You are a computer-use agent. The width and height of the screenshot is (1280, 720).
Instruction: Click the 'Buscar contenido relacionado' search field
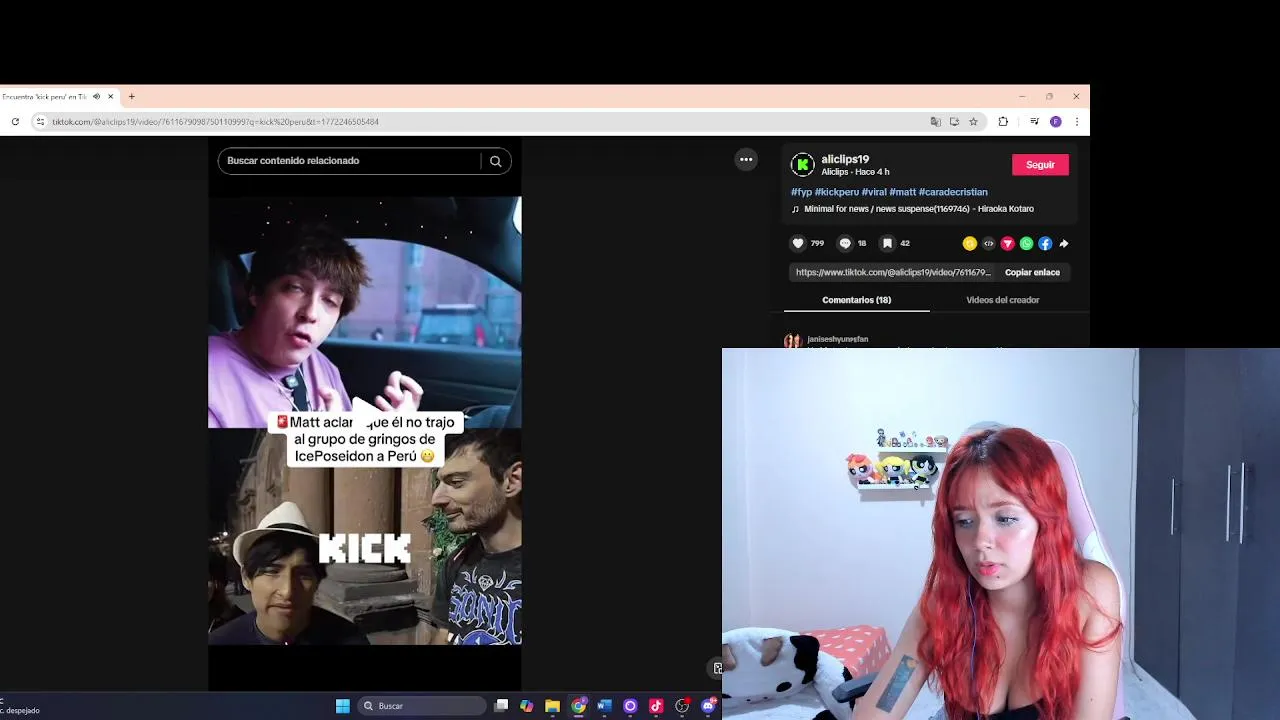(350, 161)
